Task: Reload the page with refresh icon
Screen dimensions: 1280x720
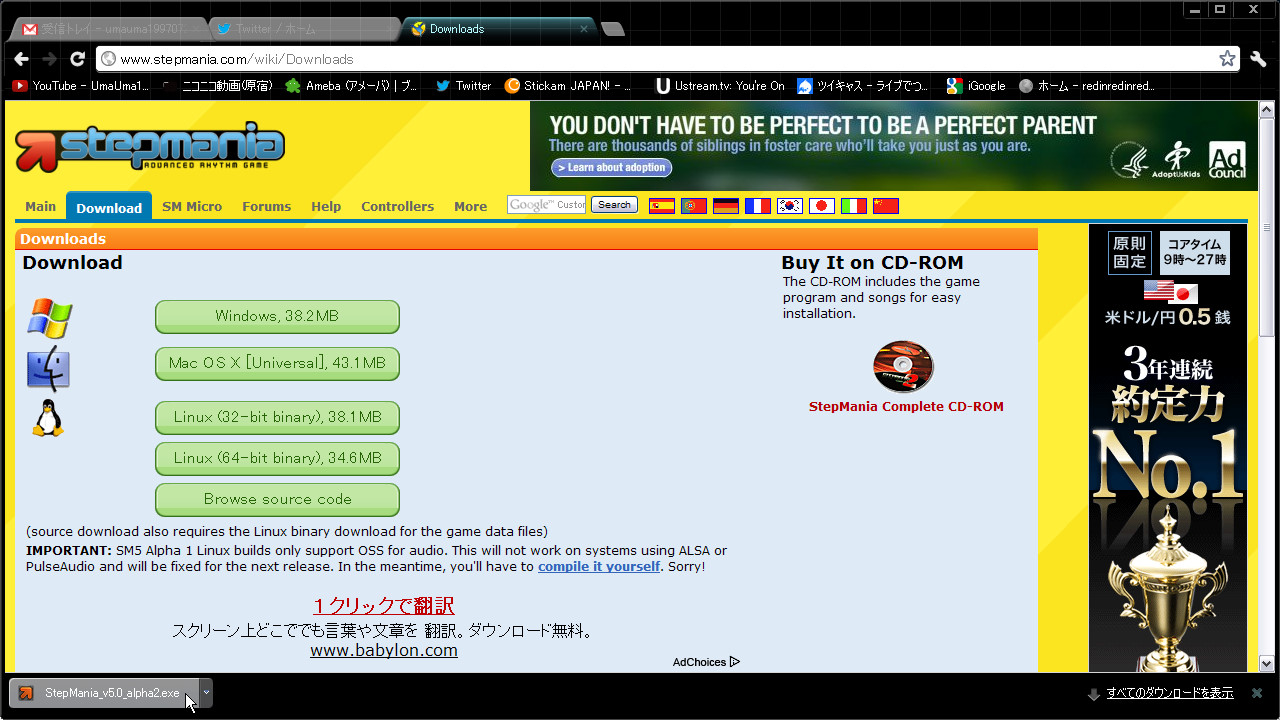Action: pyautogui.click(x=78, y=59)
